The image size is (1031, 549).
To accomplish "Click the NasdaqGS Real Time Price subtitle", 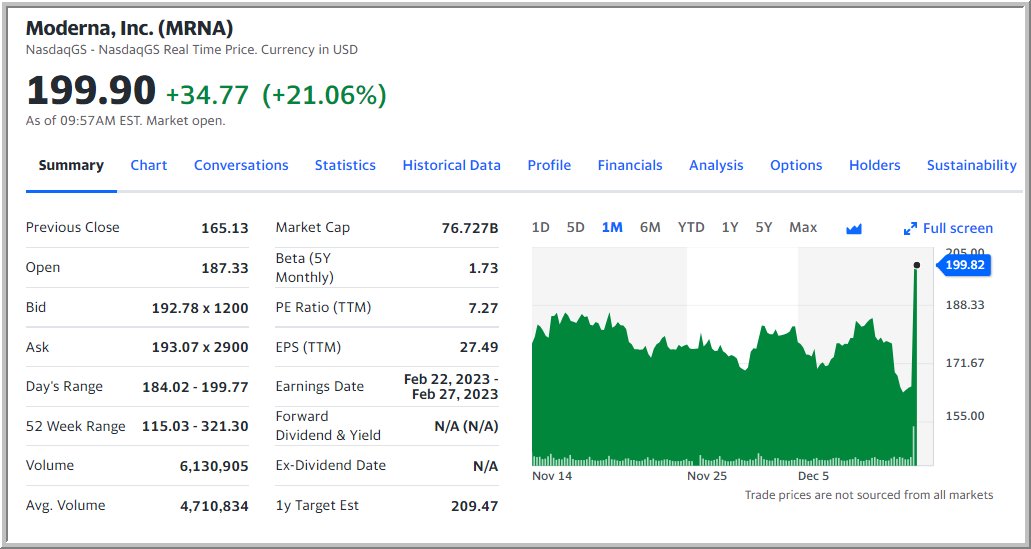I will pos(192,50).
